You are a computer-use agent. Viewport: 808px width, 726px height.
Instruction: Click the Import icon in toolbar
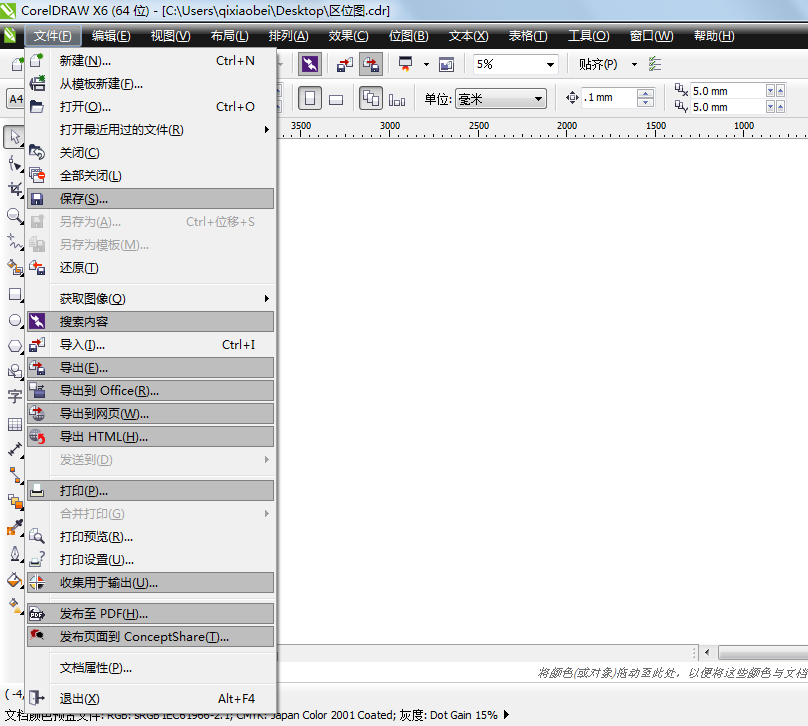(x=345, y=64)
